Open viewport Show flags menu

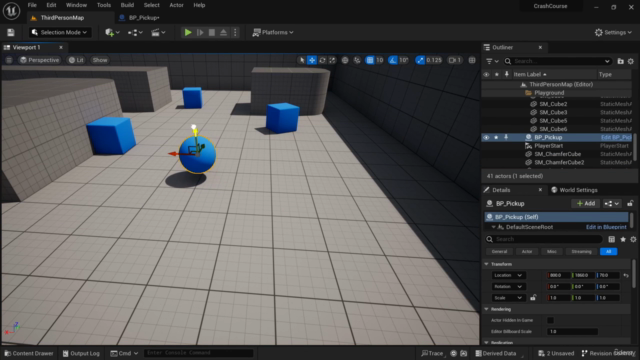click(x=100, y=60)
